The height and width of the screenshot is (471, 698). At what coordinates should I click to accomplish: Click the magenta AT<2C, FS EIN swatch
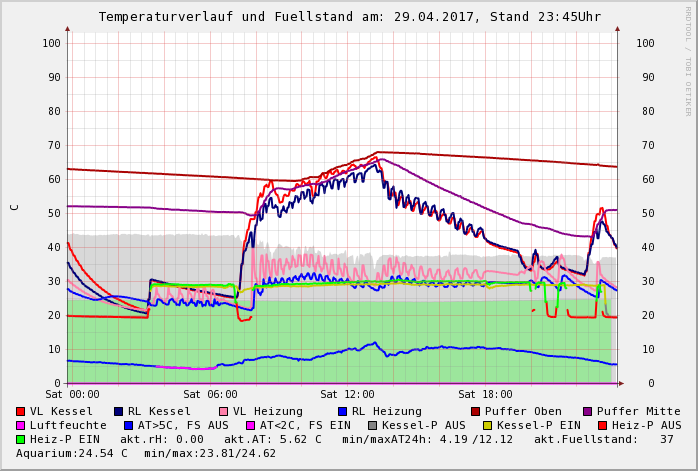250,425
